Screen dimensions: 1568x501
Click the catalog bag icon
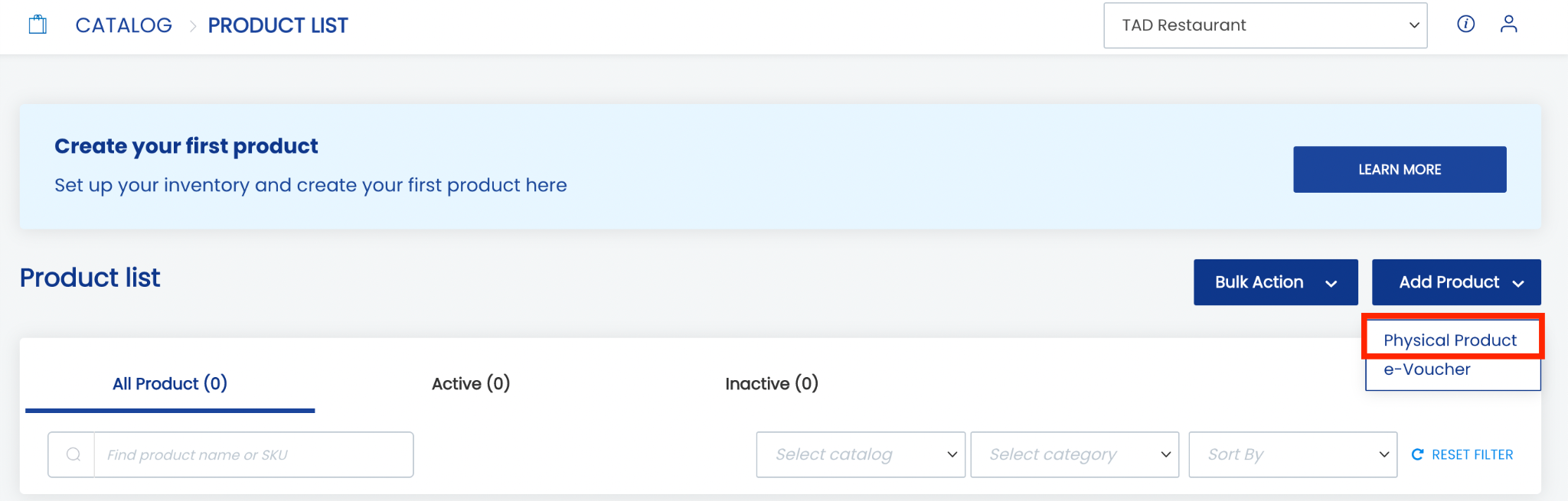(38, 25)
